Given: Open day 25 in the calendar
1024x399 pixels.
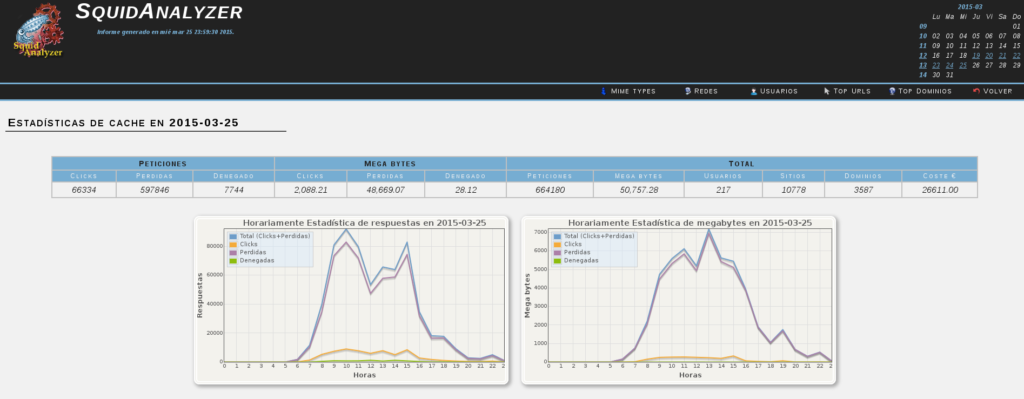Looking at the screenshot, I should pos(963,65).
